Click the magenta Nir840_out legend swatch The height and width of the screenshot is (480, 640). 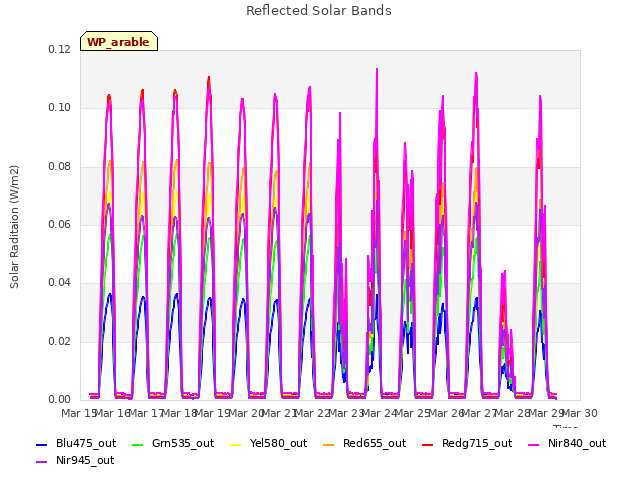click(x=533, y=444)
